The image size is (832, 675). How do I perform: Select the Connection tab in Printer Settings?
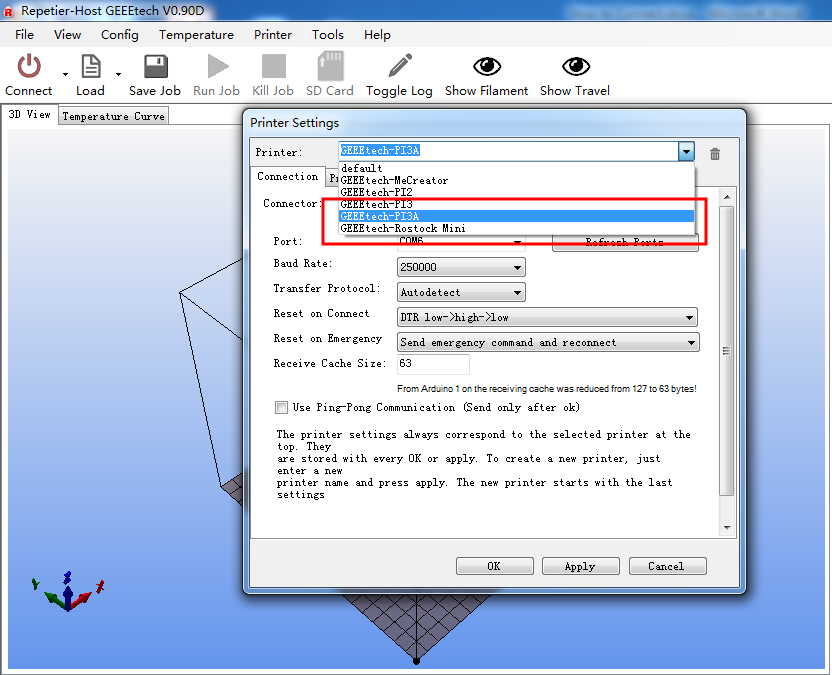coord(287,176)
